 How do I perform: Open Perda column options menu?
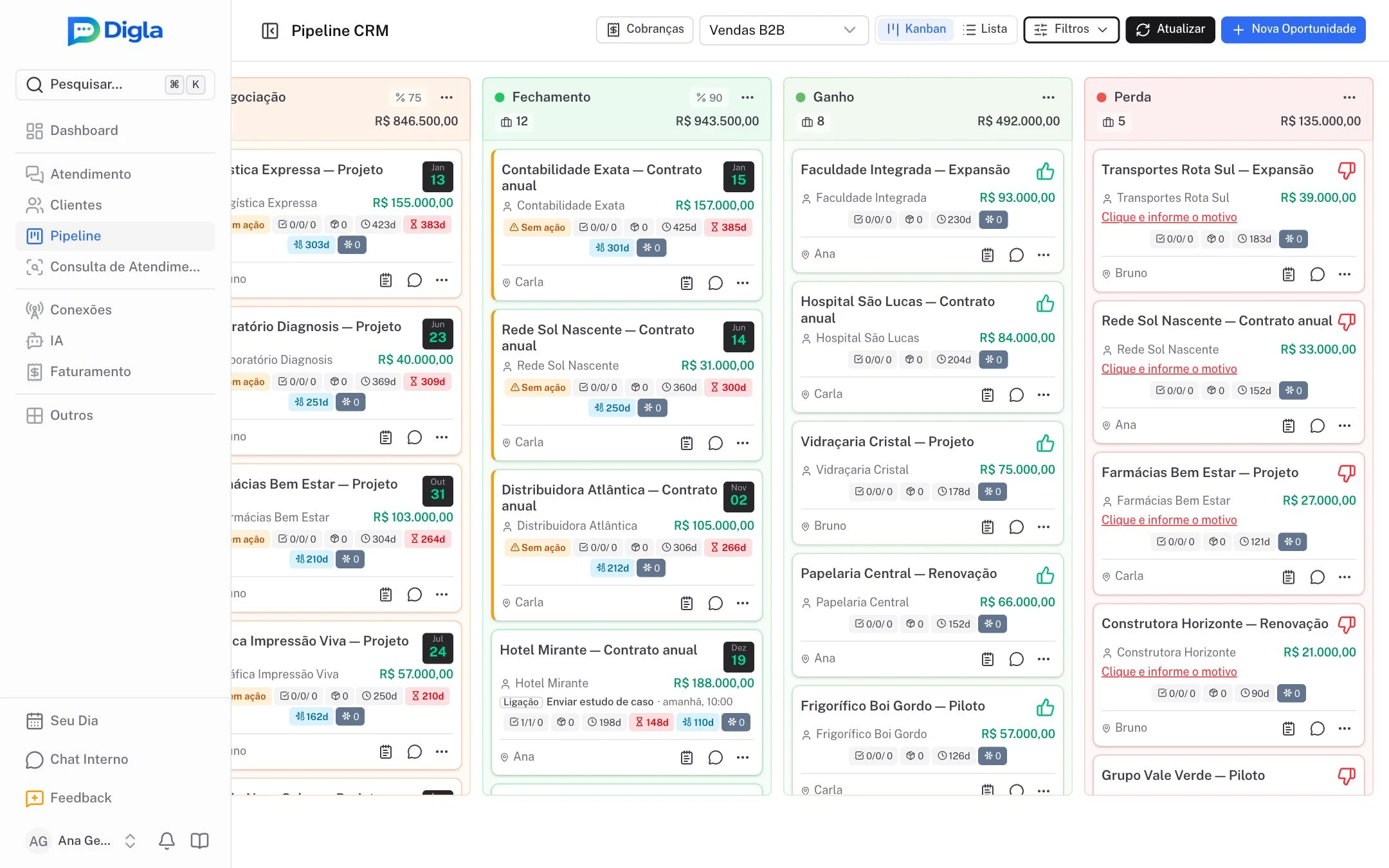(1349, 97)
